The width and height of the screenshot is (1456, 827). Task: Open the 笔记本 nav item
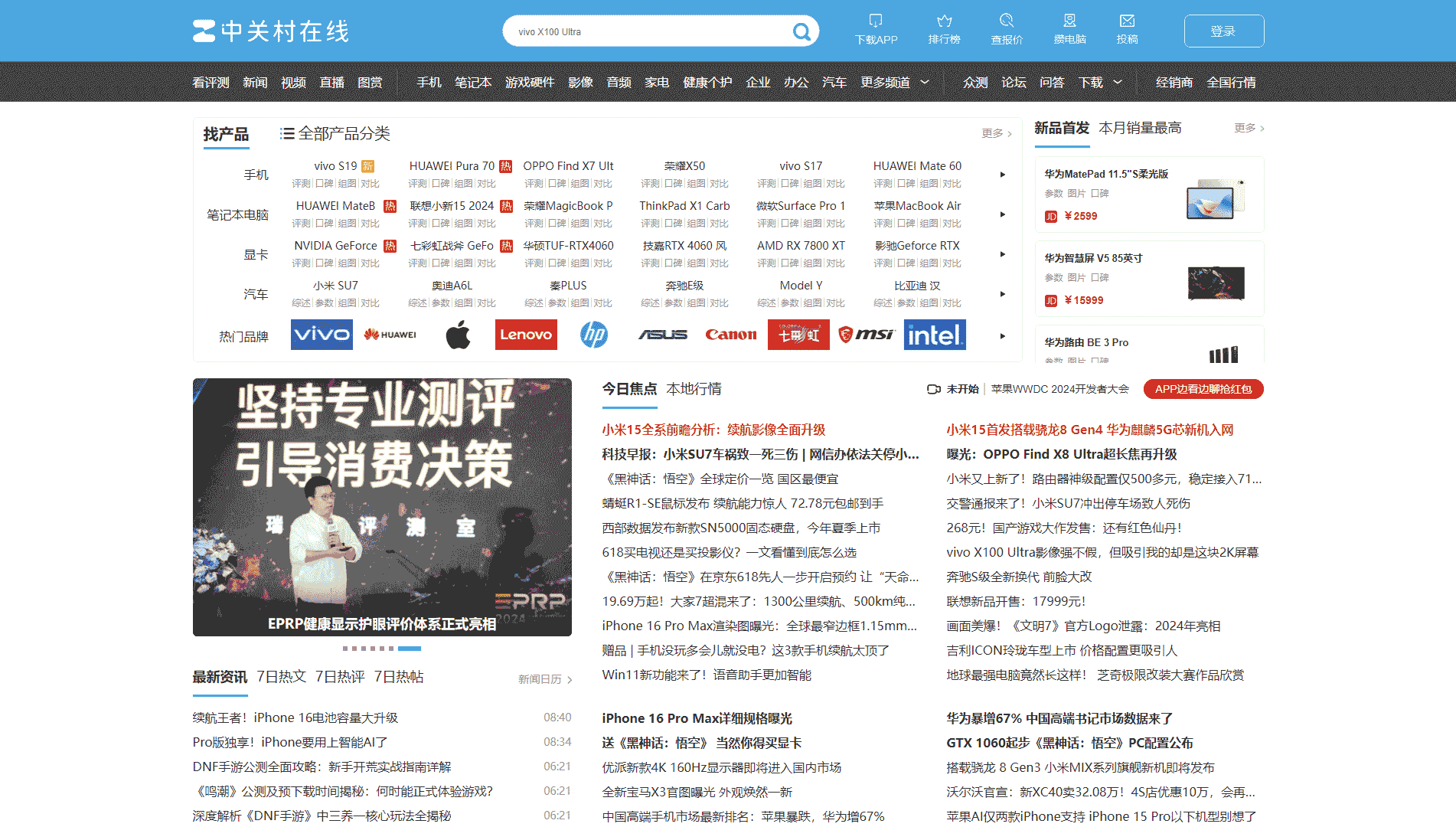click(x=473, y=82)
